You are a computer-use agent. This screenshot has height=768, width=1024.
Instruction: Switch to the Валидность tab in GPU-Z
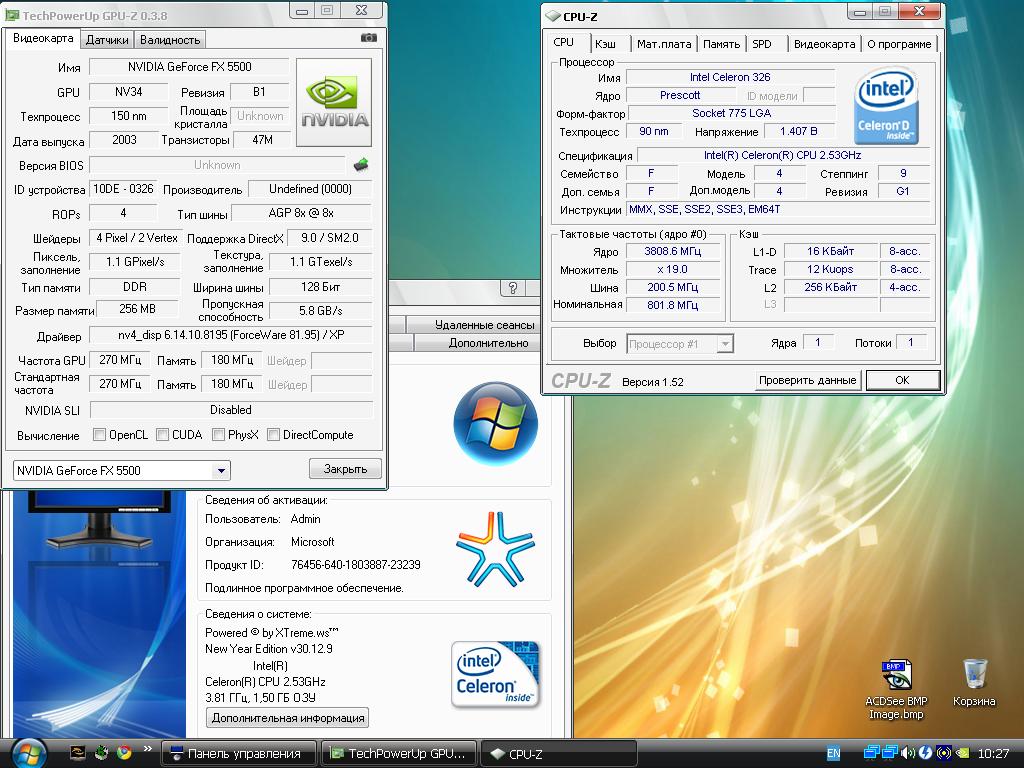pos(170,40)
